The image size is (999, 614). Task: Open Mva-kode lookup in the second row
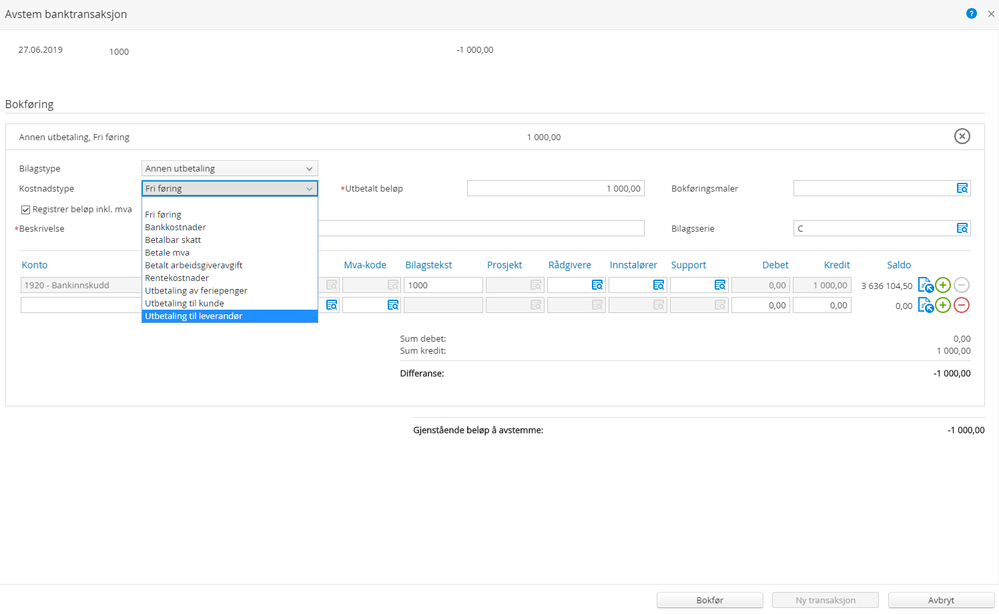(x=393, y=305)
